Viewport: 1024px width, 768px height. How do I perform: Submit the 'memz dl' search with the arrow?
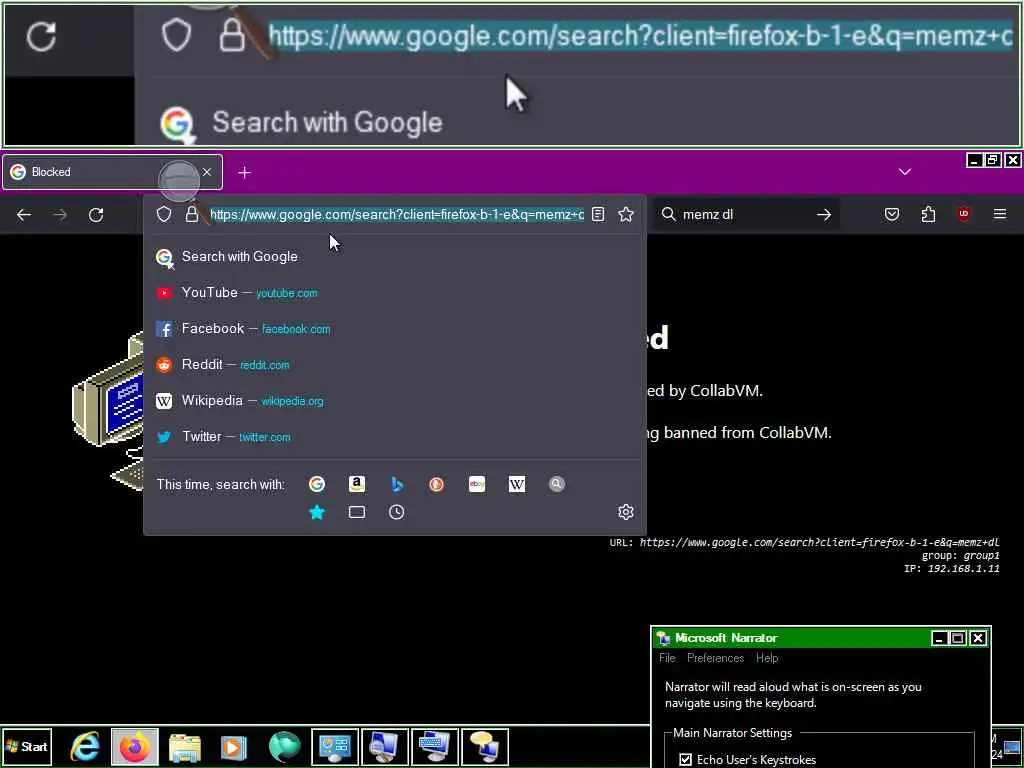tap(824, 214)
